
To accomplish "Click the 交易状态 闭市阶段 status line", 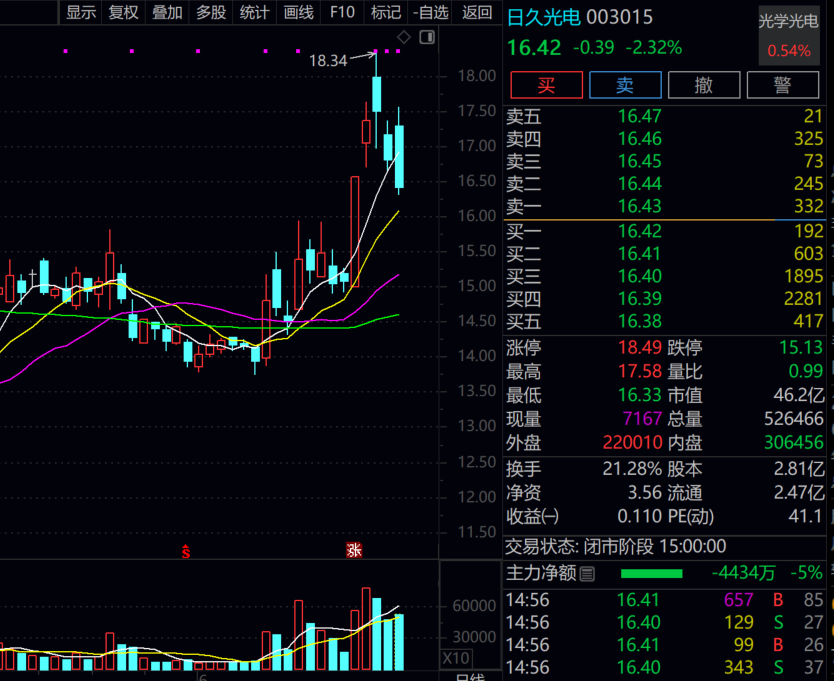I will click(x=615, y=546).
